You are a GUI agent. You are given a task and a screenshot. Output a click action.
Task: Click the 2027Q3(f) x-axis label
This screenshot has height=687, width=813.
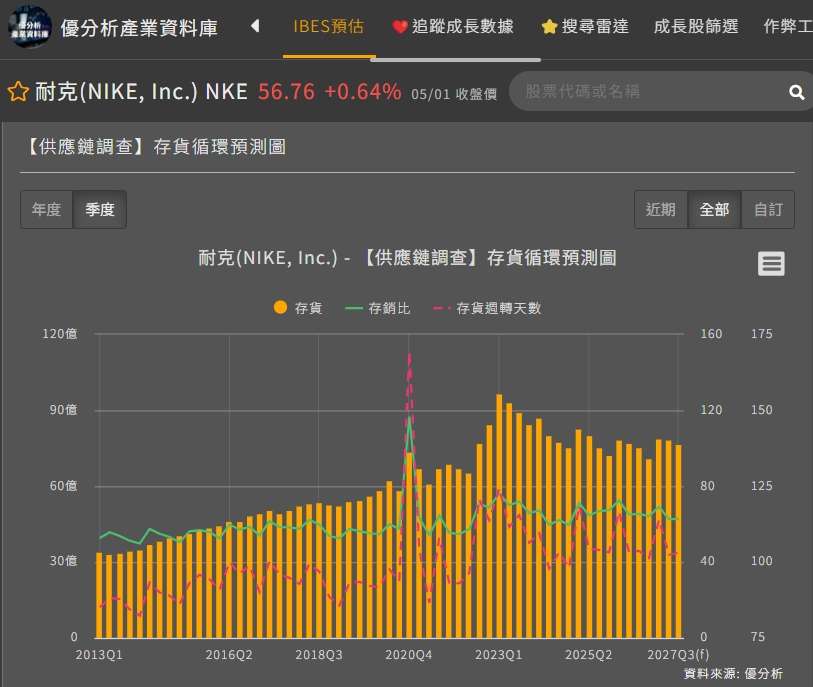[678, 655]
